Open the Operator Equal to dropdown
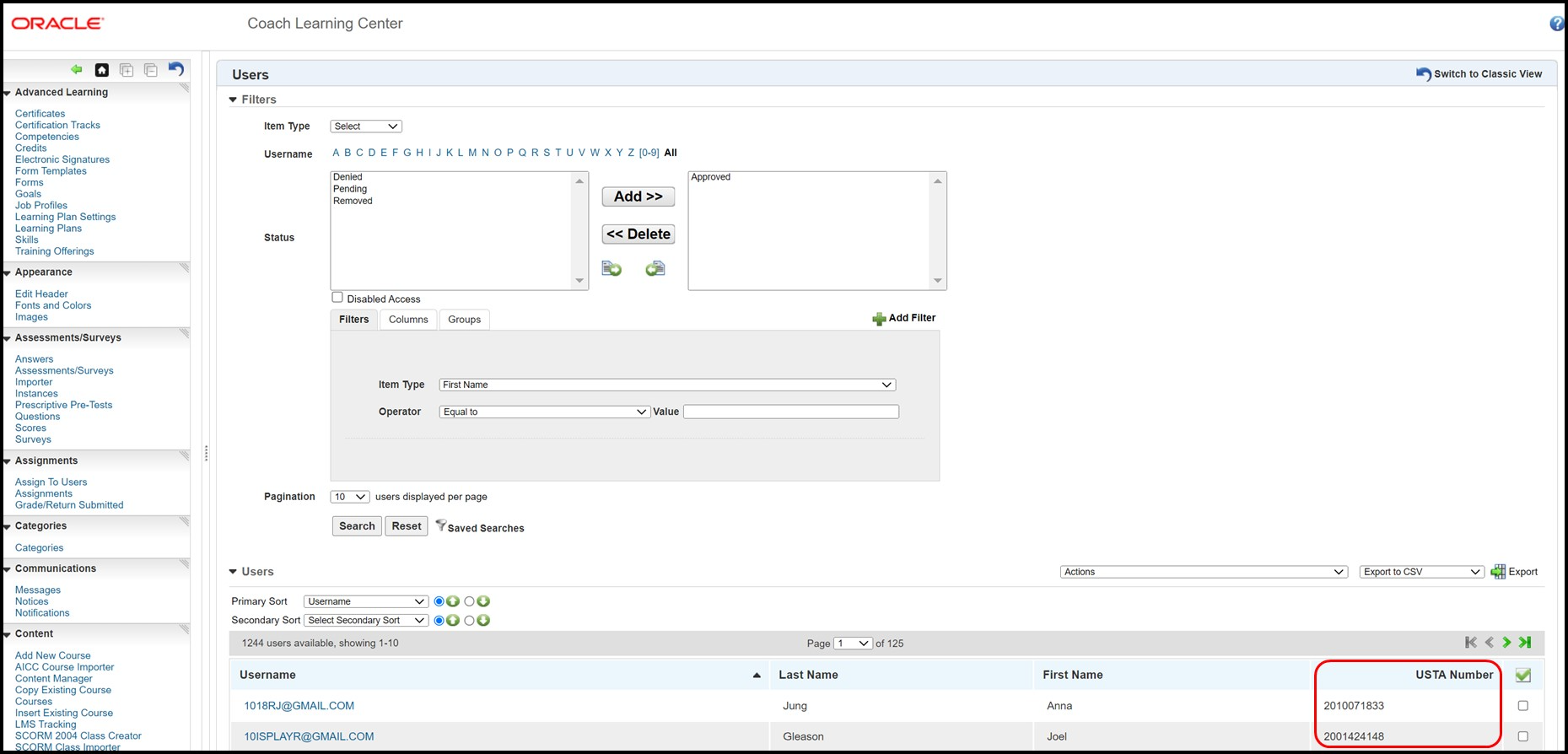The height and width of the screenshot is (754, 1568). [x=545, y=412]
